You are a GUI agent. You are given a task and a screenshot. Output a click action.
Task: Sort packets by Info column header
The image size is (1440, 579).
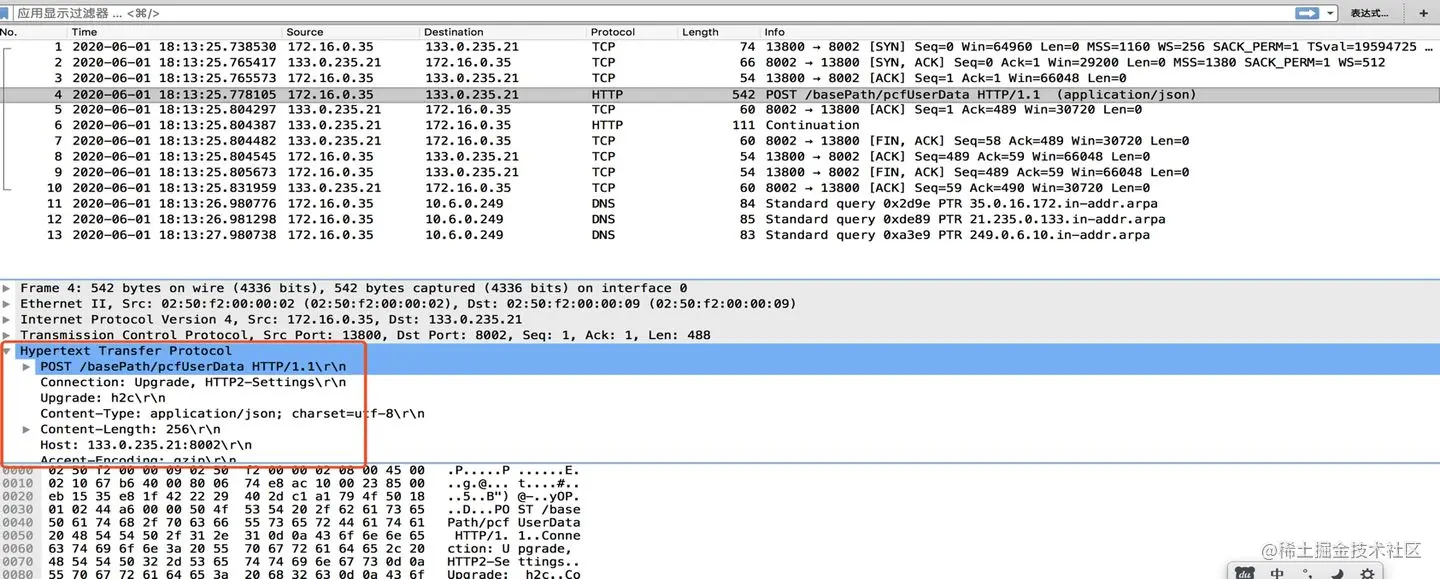point(1100,32)
